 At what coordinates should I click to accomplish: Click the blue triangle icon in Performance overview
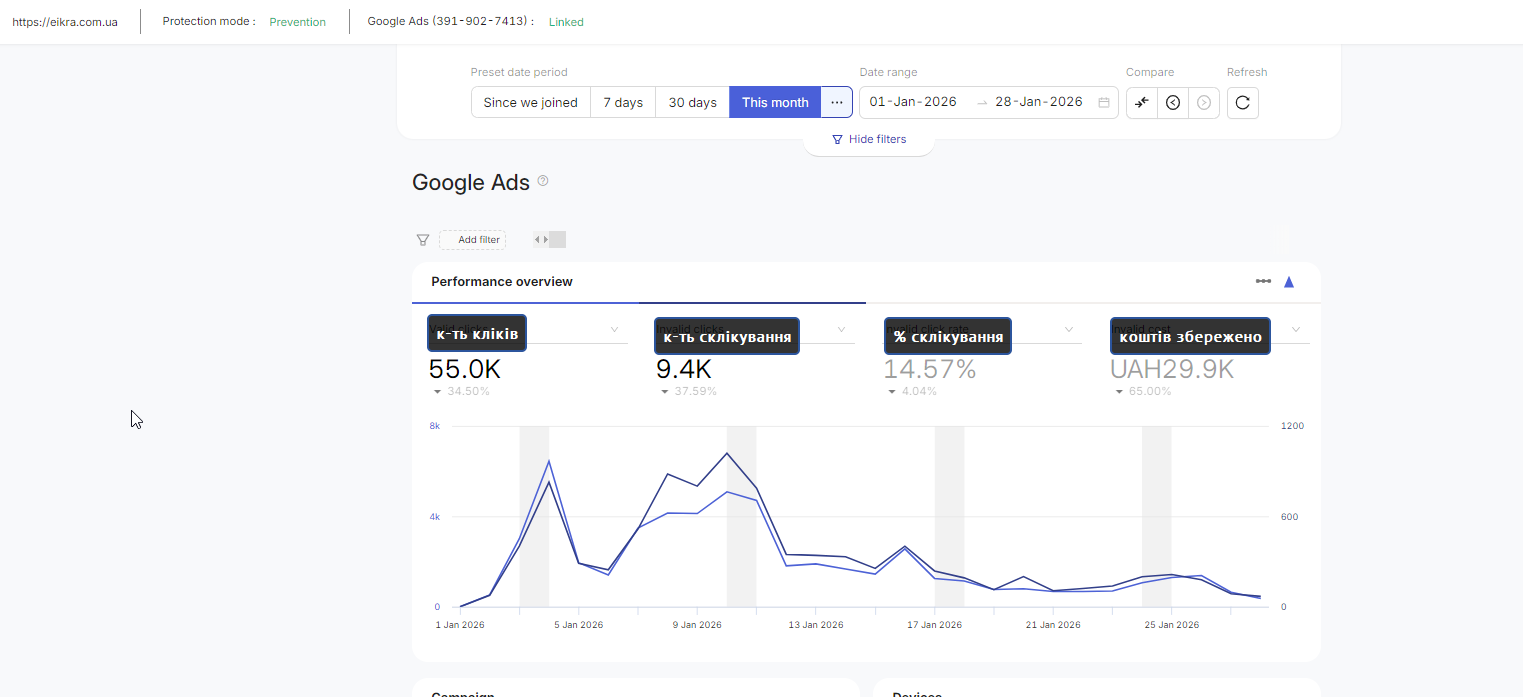coord(1289,282)
